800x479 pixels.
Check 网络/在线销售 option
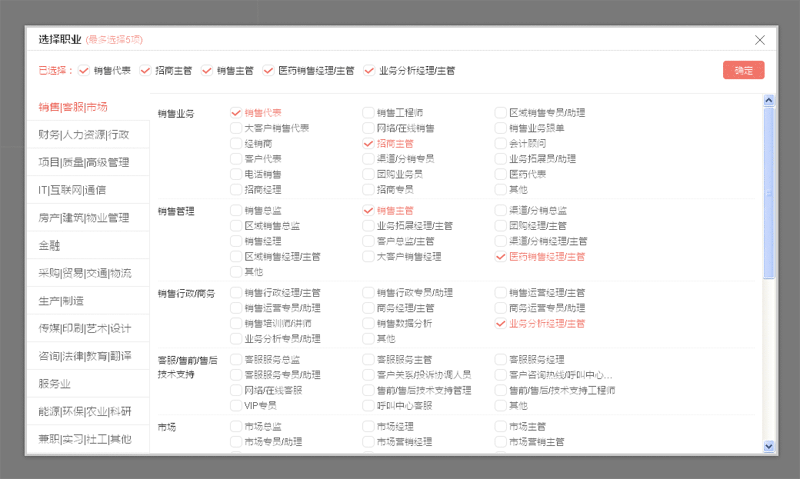(x=368, y=128)
